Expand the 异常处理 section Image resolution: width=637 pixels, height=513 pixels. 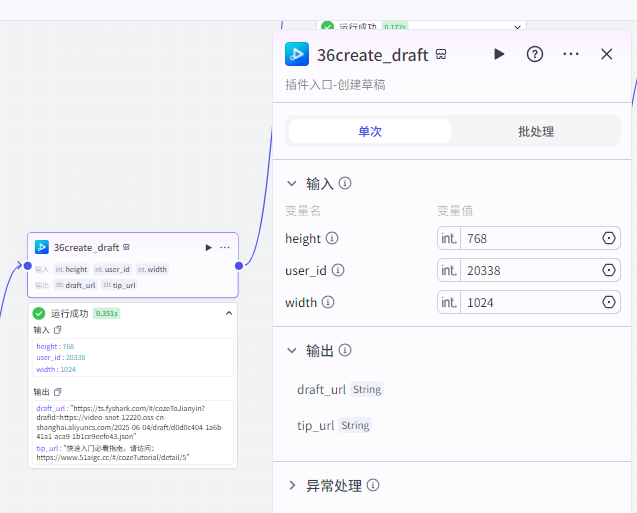click(x=292, y=485)
